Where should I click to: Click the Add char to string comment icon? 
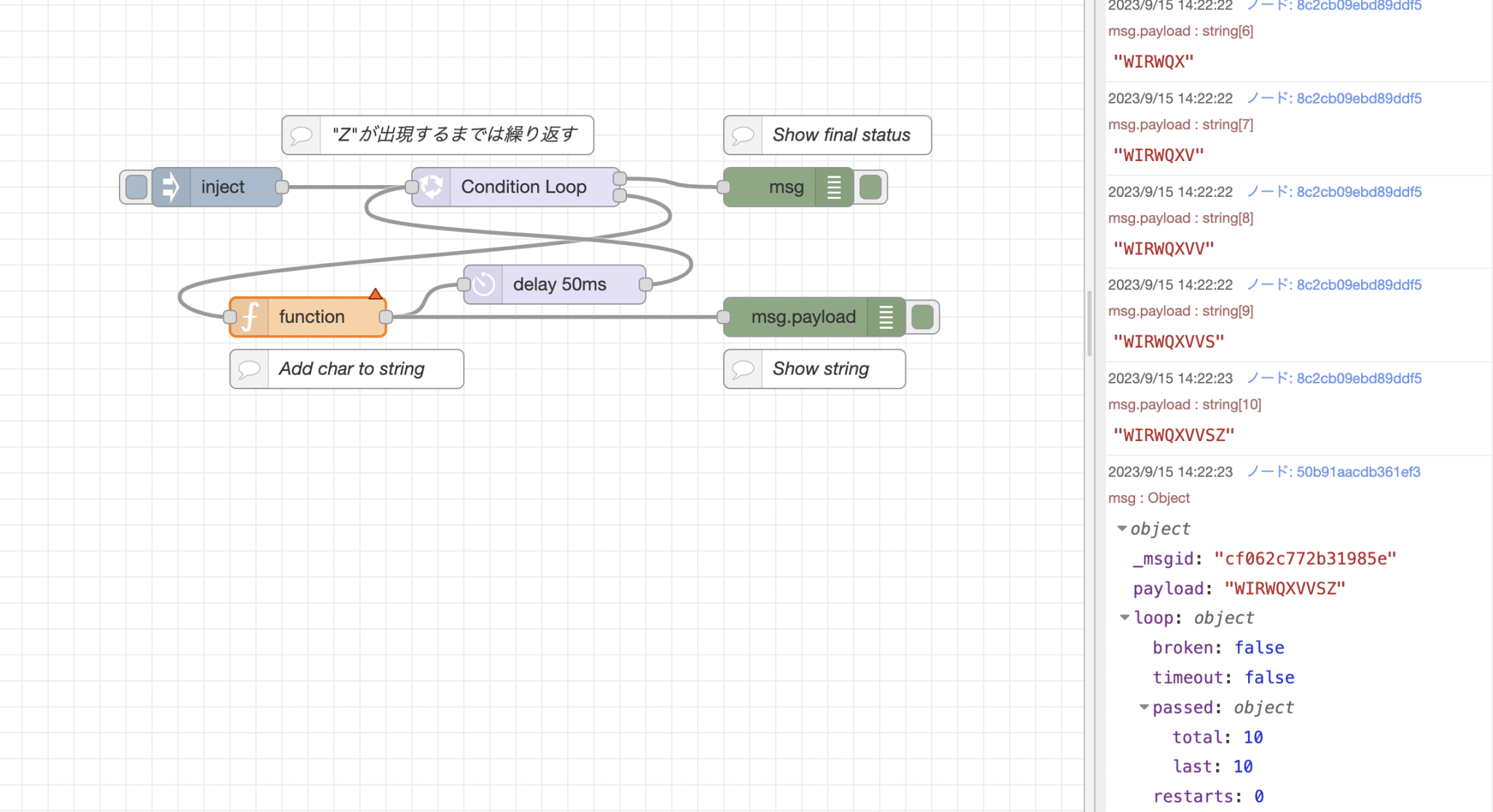(x=249, y=369)
